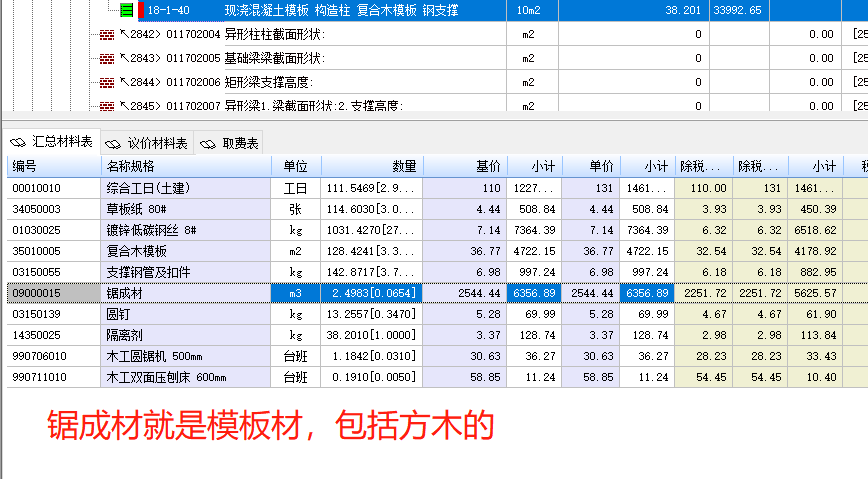Click the 基价 column header
The image size is (868, 479).
[465, 166]
